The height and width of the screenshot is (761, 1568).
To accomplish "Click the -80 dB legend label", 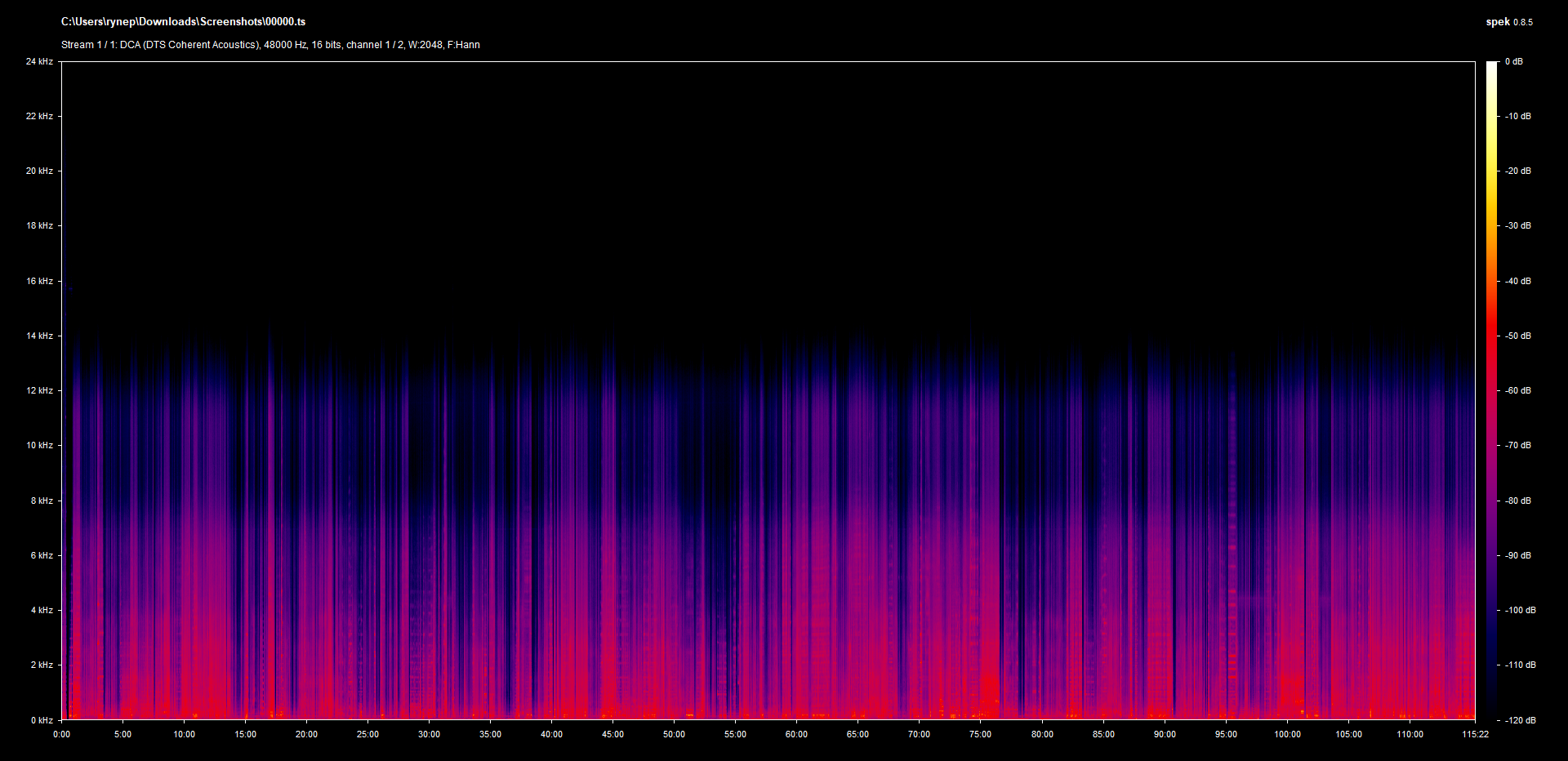I will pyautogui.click(x=1517, y=501).
